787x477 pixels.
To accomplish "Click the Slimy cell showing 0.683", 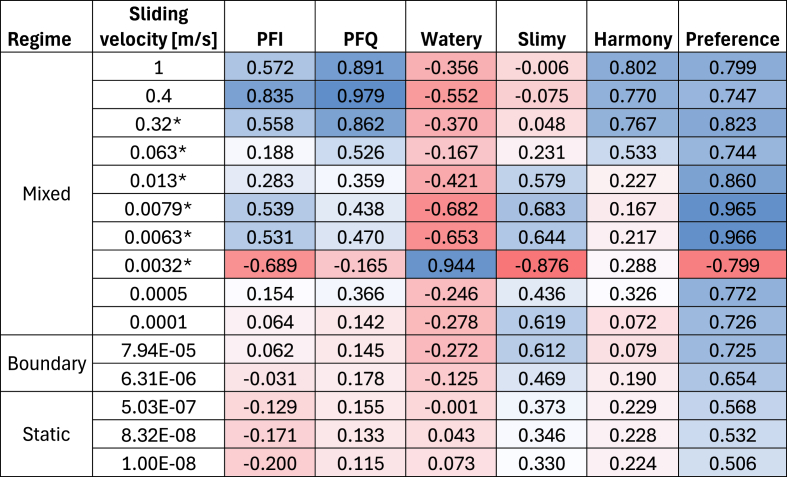I will pyautogui.click(x=542, y=208).
